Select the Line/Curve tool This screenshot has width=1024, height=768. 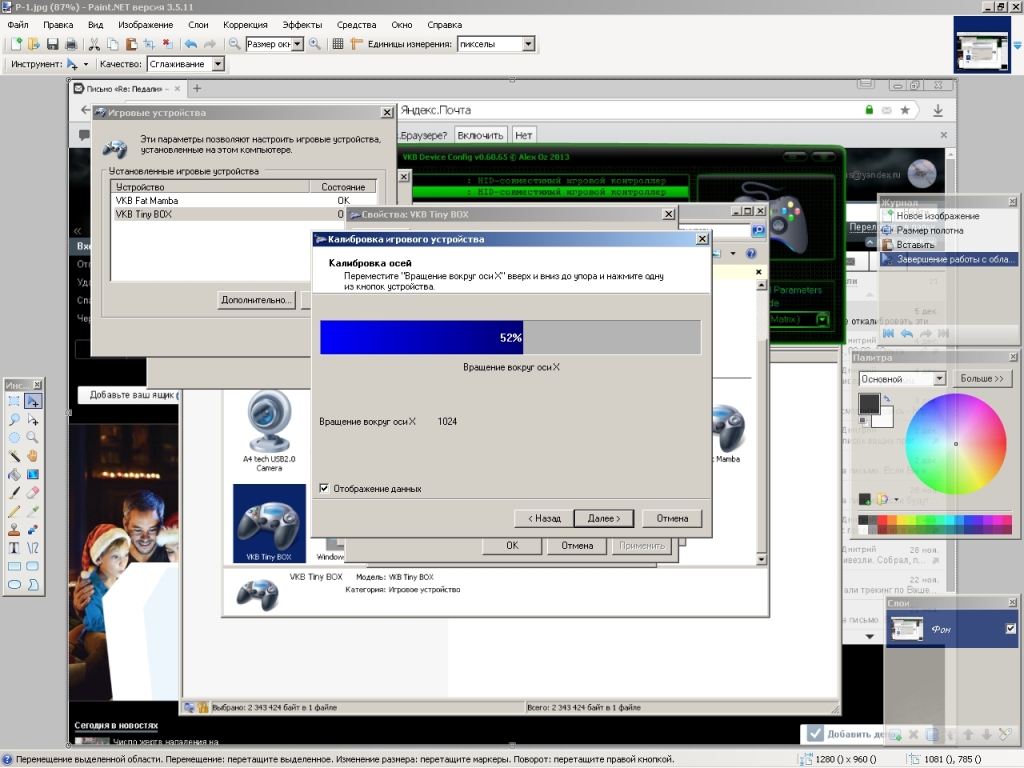33,547
